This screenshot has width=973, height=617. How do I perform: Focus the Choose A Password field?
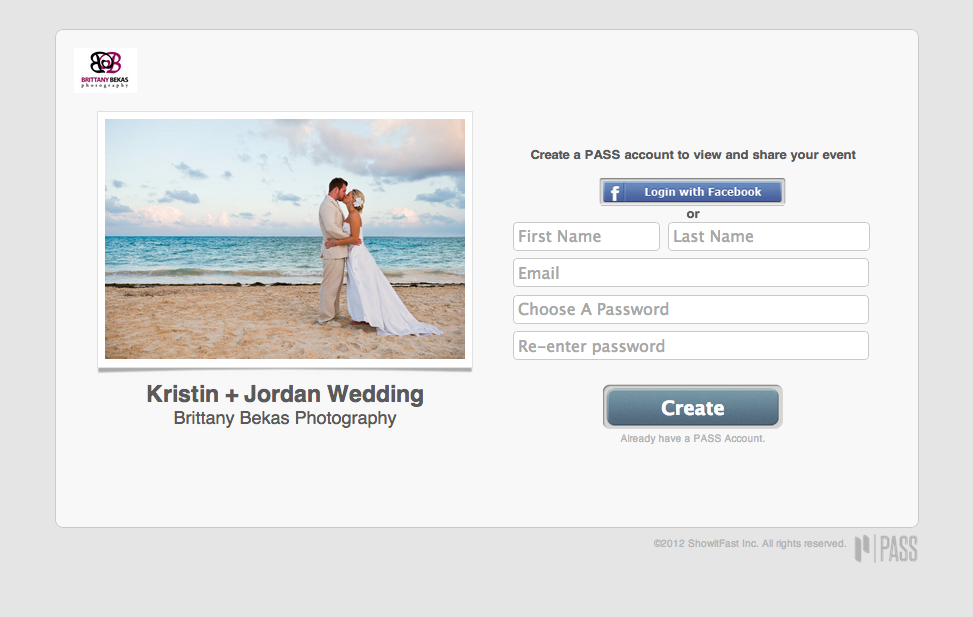click(x=690, y=310)
